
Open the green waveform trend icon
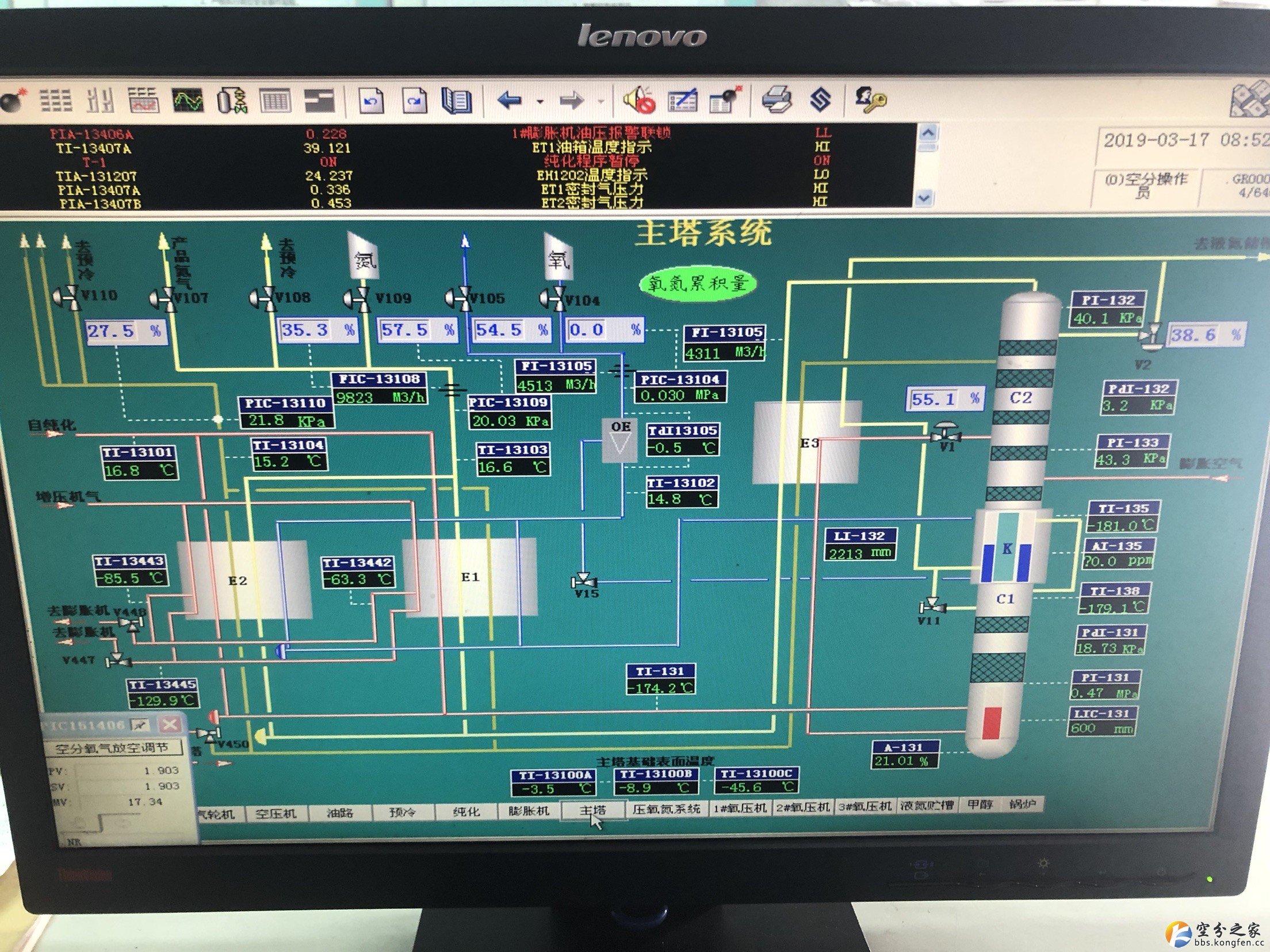click(x=188, y=101)
